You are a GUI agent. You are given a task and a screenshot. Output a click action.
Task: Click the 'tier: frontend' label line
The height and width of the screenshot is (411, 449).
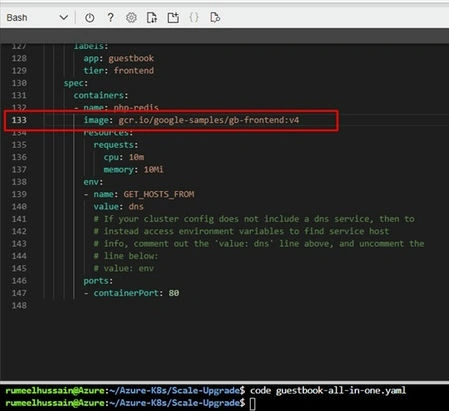click(119, 71)
